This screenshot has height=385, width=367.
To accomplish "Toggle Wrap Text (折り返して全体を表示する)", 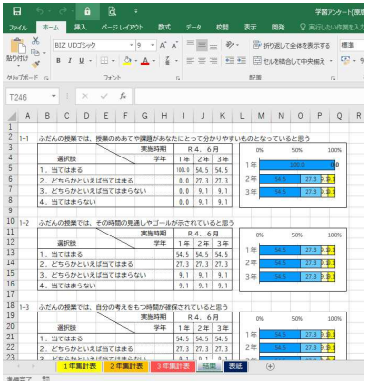I will [x=291, y=45].
